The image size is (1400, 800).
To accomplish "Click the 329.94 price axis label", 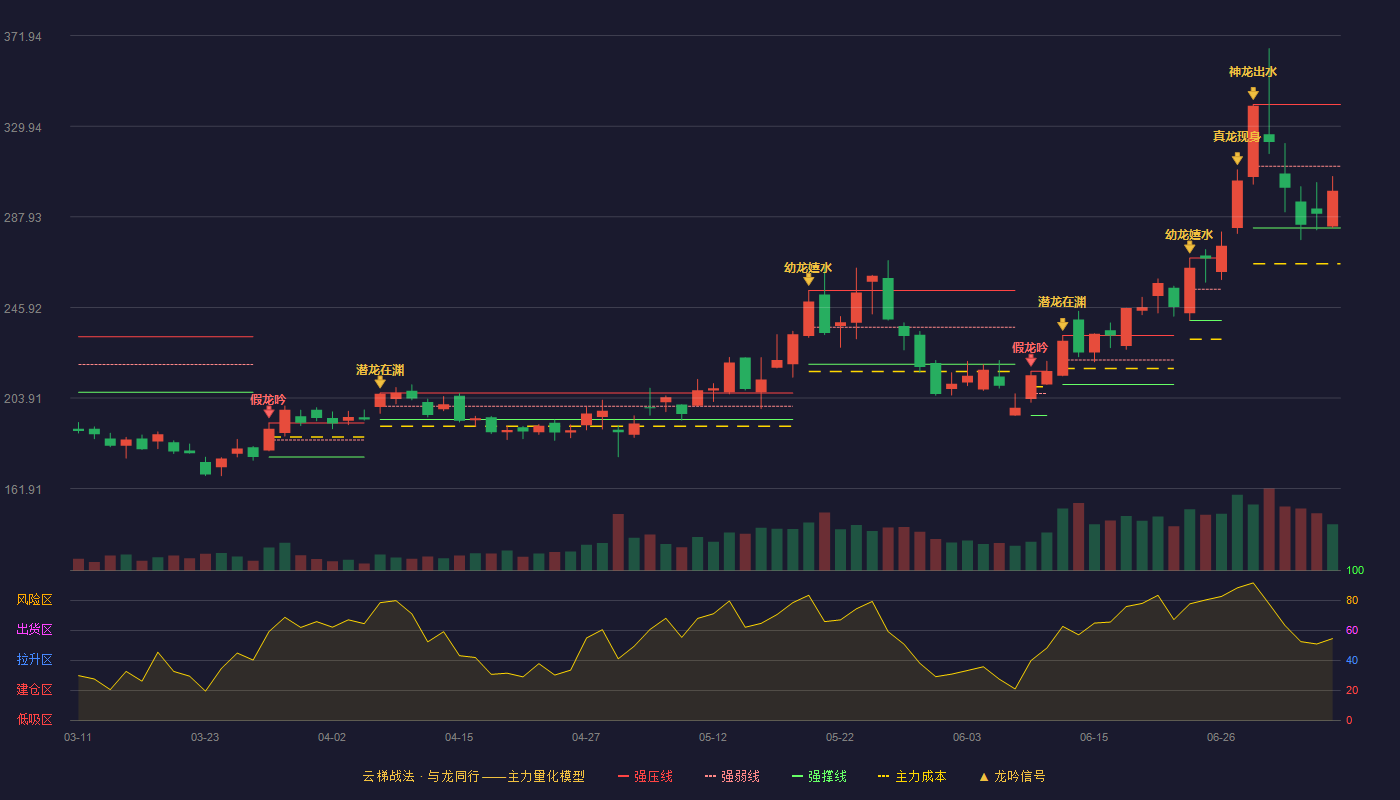I will 23,128.
